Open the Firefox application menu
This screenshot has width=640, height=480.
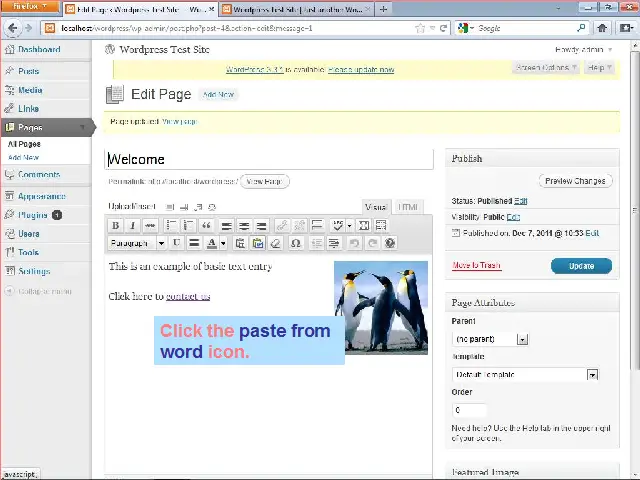[30, 7]
